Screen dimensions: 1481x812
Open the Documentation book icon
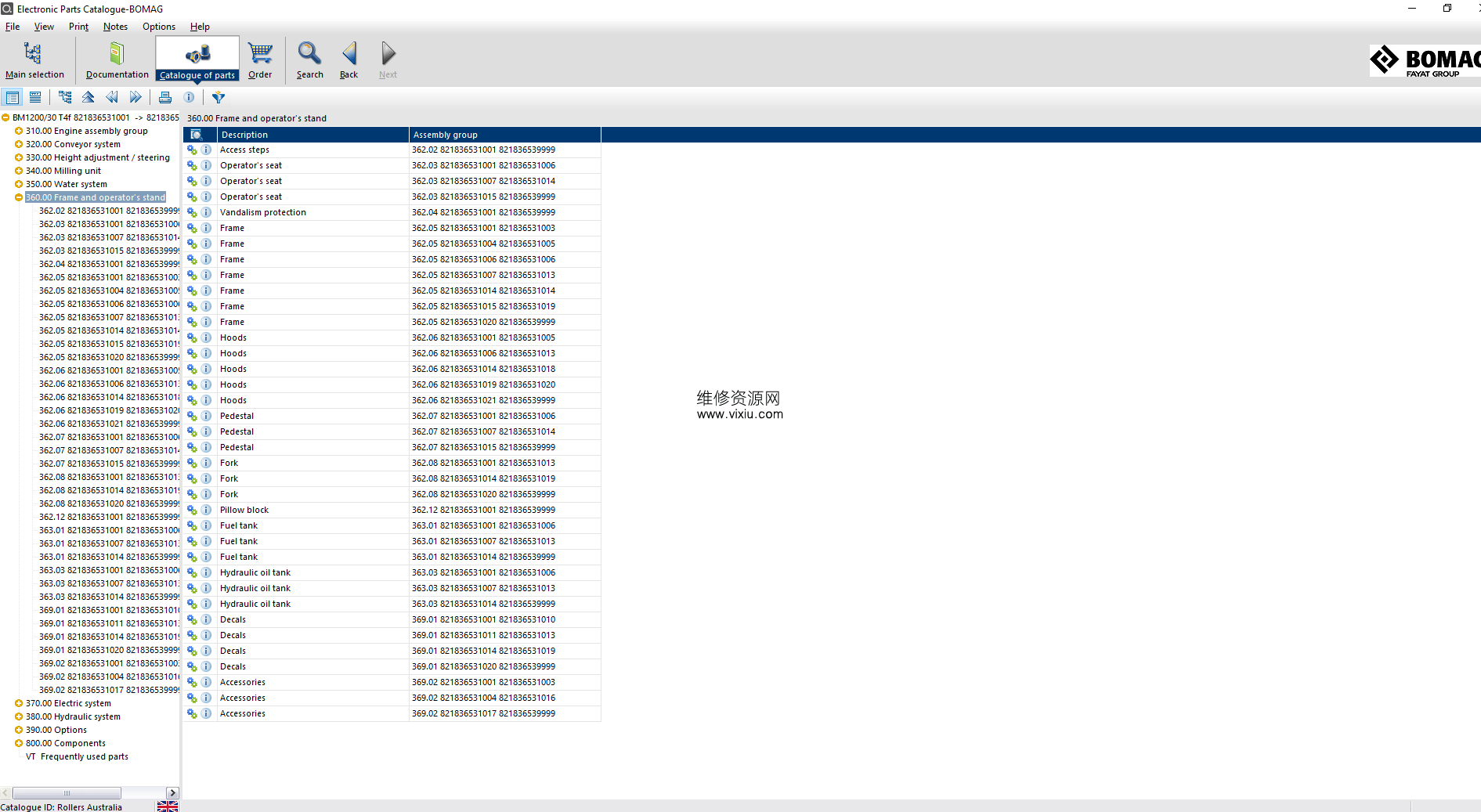click(117, 60)
